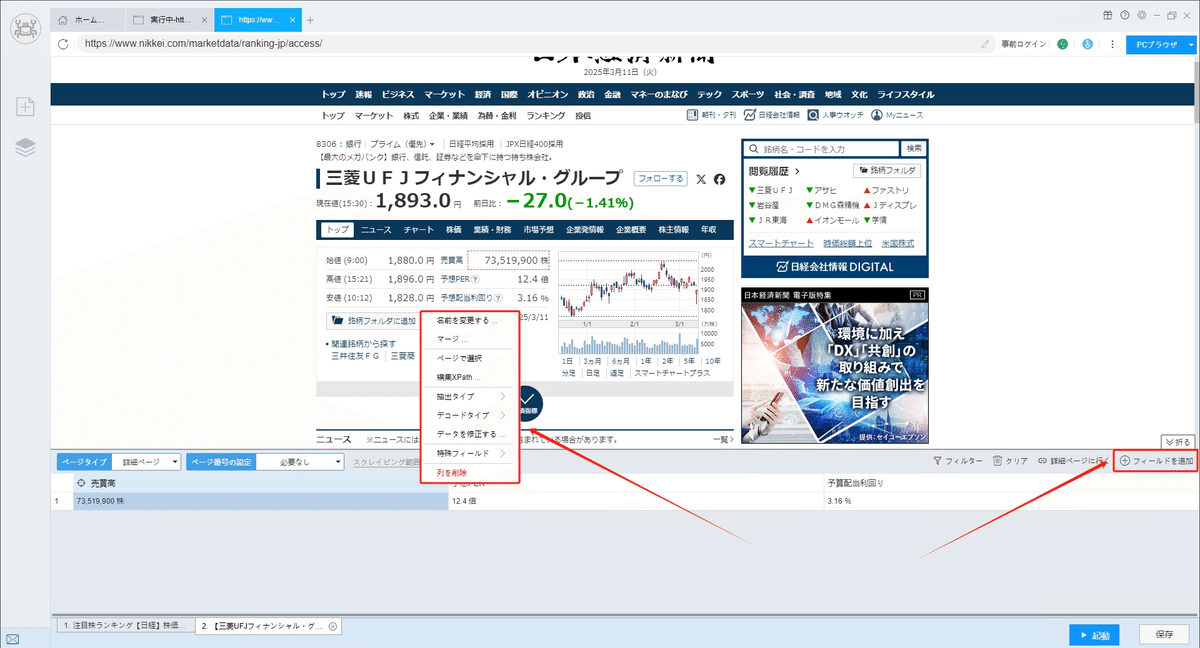
Task: Click the new task plus icon in sidebar
Action: point(25,106)
